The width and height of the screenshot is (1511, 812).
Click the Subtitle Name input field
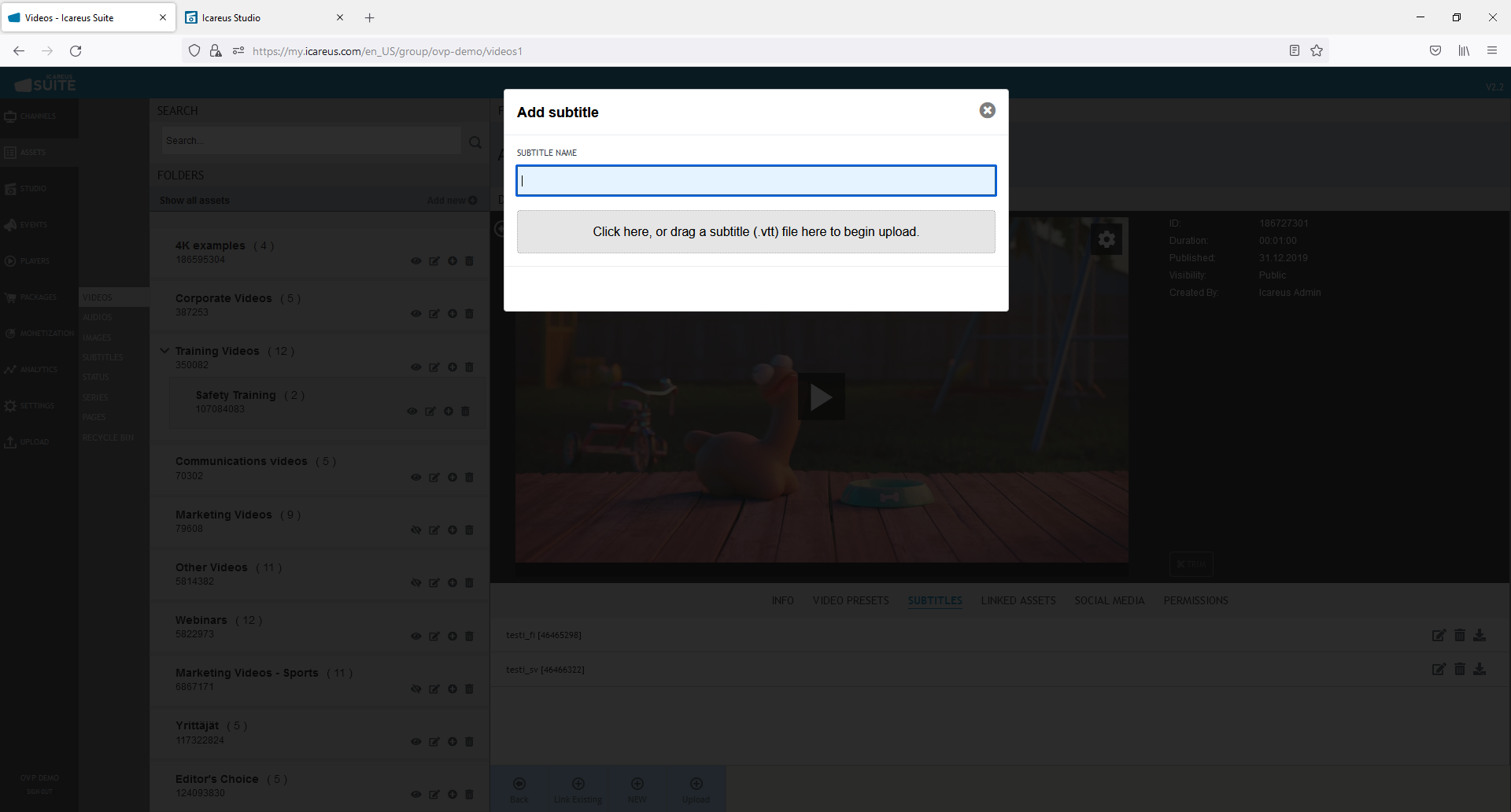[x=755, y=180]
